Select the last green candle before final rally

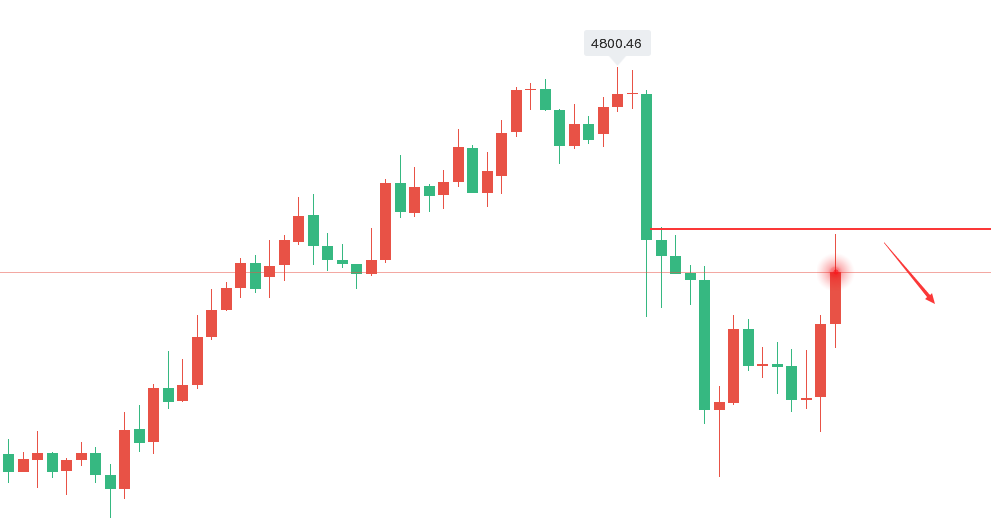coord(791,382)
